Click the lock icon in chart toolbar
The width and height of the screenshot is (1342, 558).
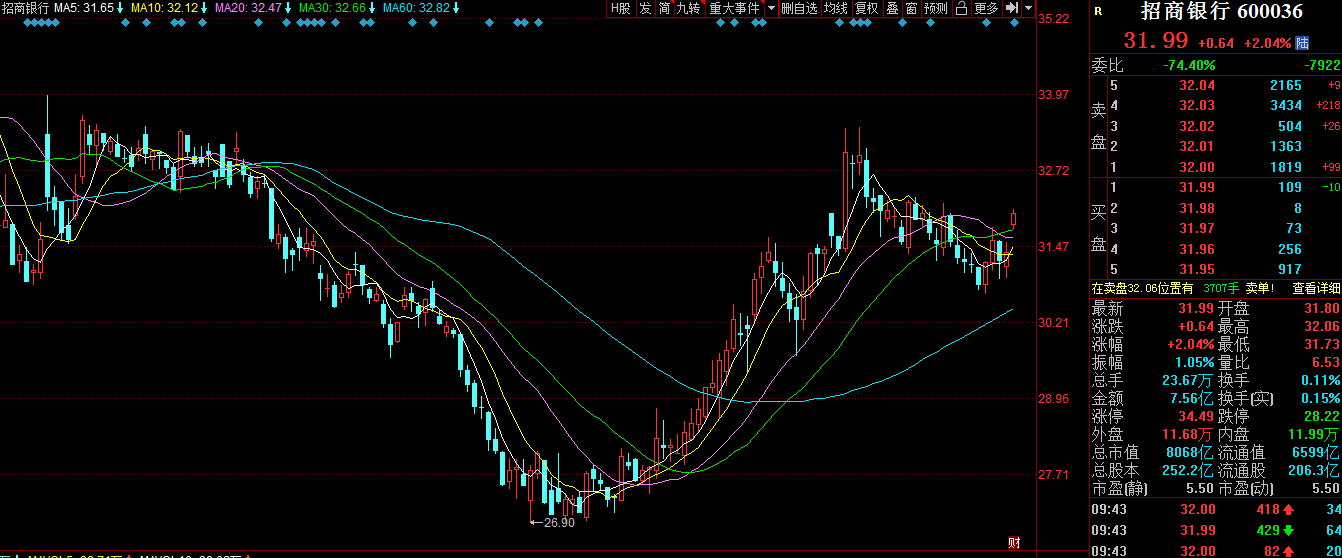click(961, 8)
